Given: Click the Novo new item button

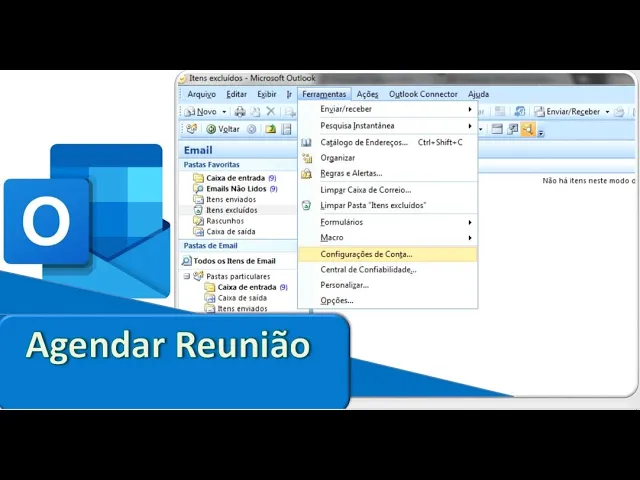Looking at the screenshot, I should pyautogui.click(x=200, y=111).
